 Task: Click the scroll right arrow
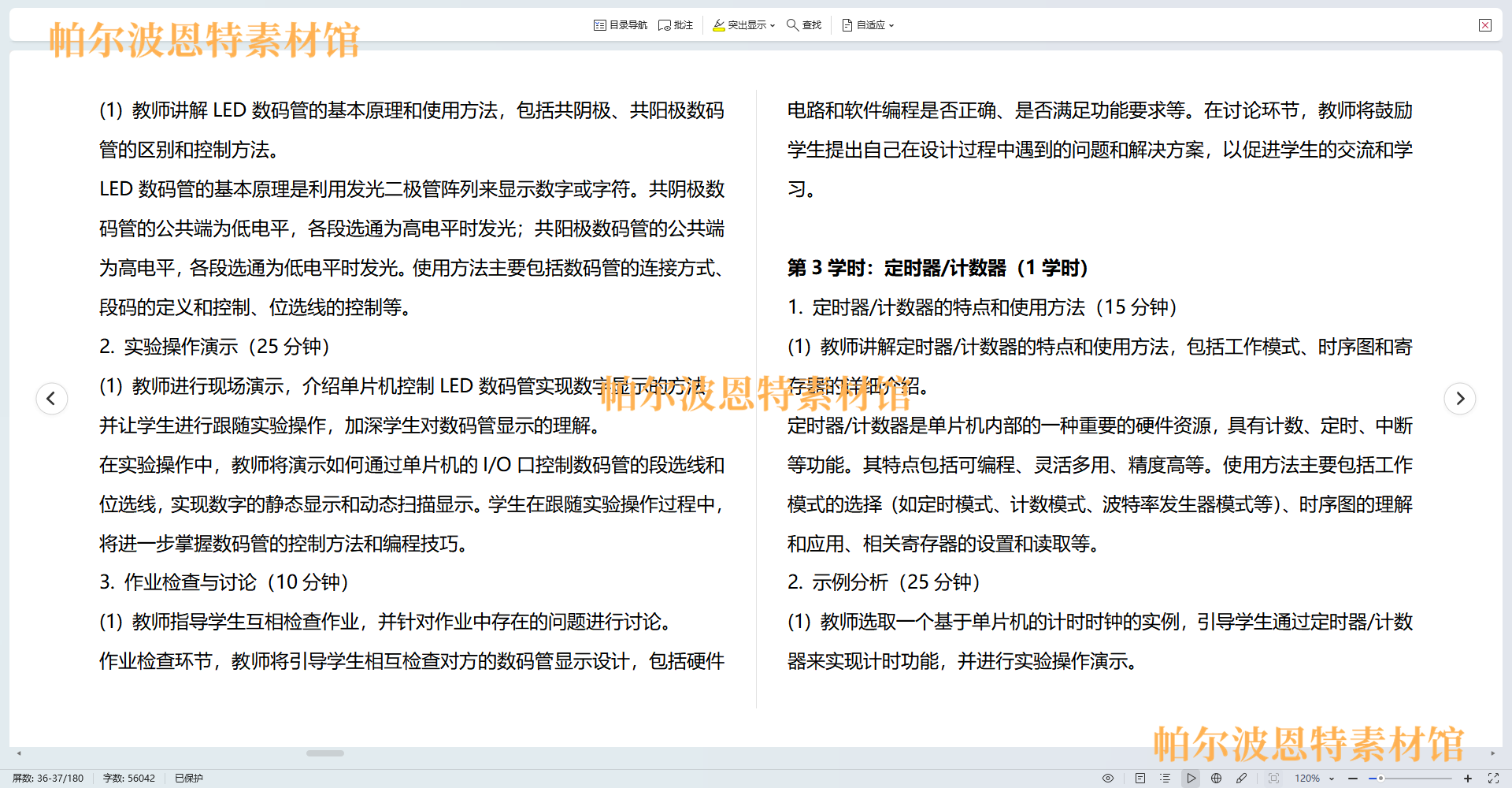(x=1492, y=753)
